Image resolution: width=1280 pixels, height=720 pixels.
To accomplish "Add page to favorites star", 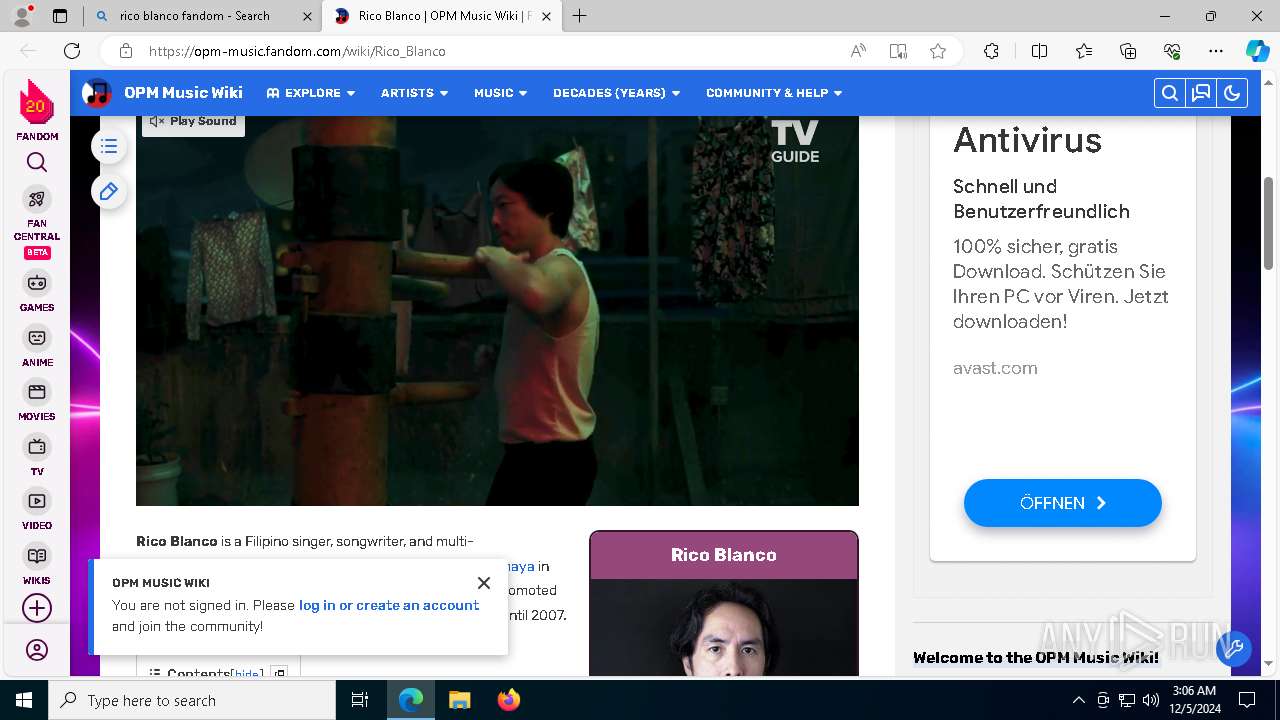I will pyautogui.click(x=938, y=51).
